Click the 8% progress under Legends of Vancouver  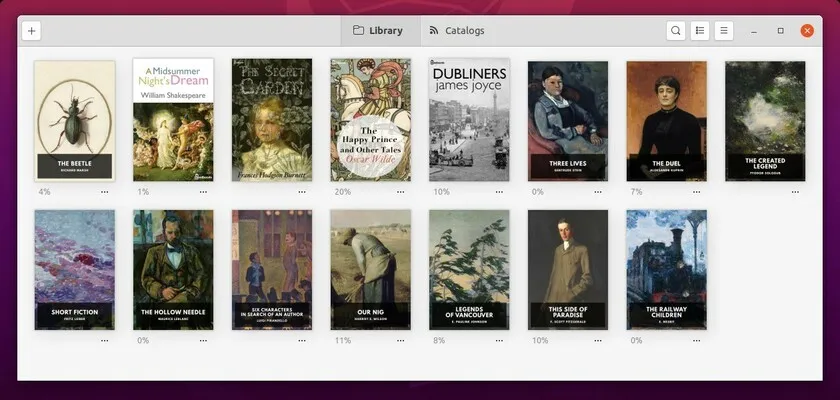[x=439, y=341]
